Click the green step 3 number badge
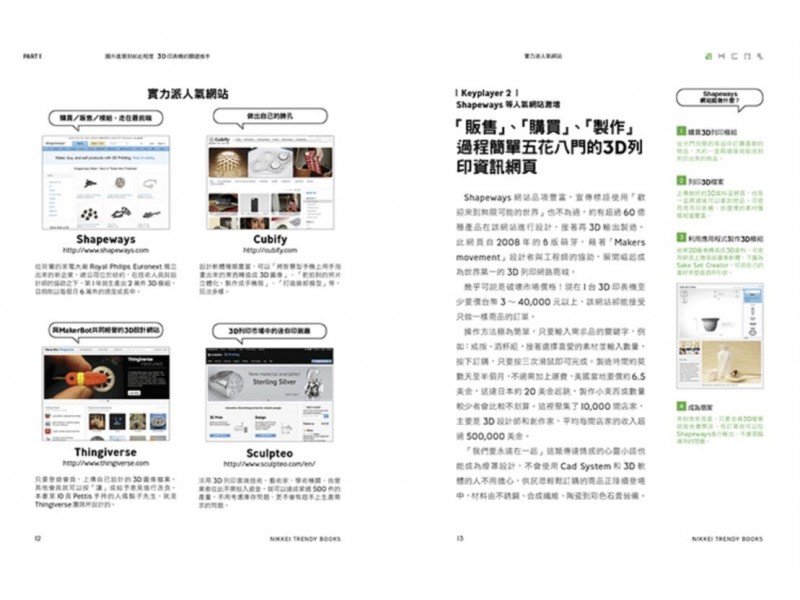This screenshot has width=800, height=600. pyautogui.click(x=681, y=238)
